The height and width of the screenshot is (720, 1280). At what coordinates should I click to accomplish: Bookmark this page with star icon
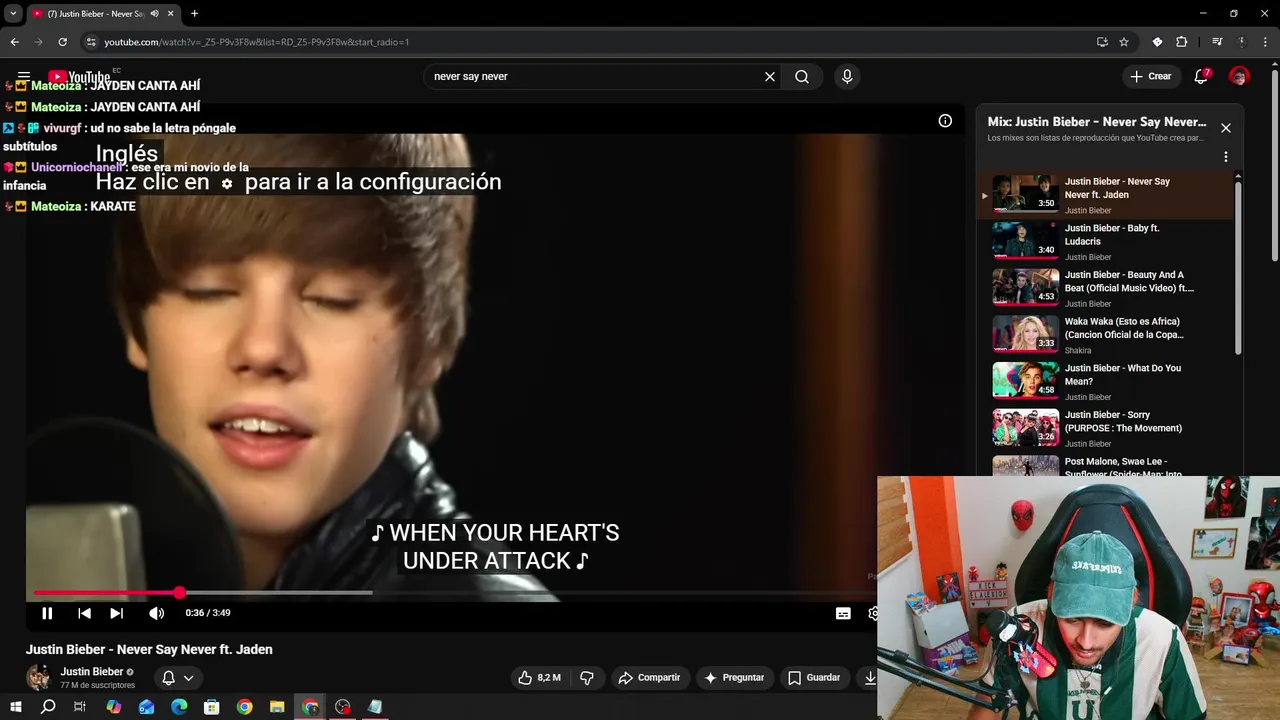pyautogui.click(x=1124, y=42)
